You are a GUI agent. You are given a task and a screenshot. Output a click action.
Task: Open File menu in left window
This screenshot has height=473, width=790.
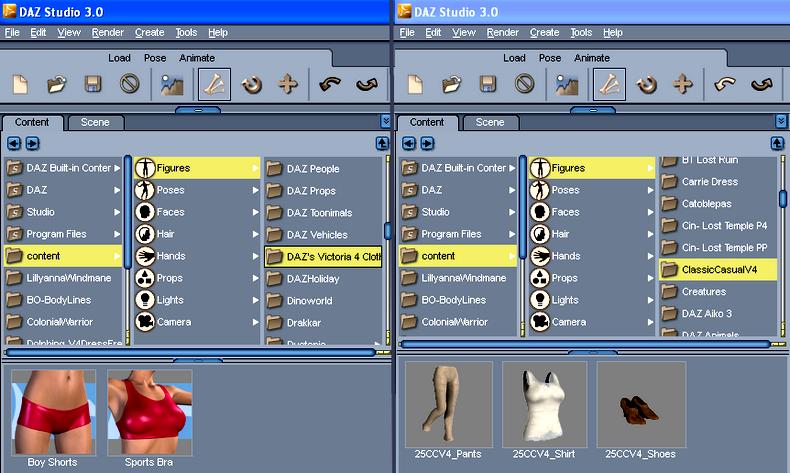pyautogui.click(x=12, y=32)
